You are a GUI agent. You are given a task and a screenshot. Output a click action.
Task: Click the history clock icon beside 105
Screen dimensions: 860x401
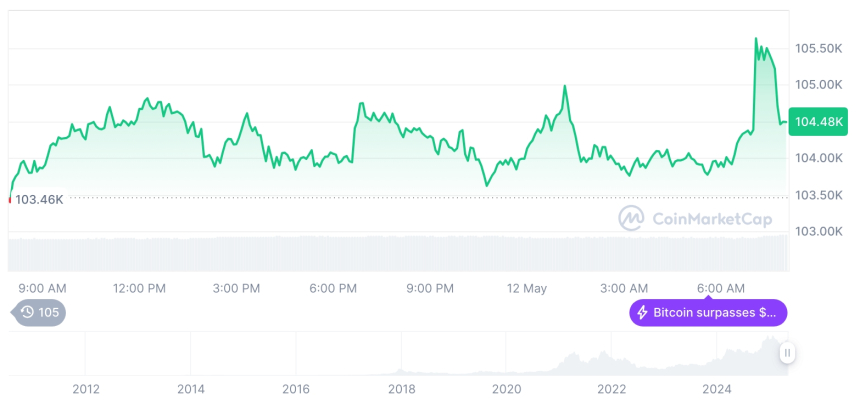tap(27, 313)
